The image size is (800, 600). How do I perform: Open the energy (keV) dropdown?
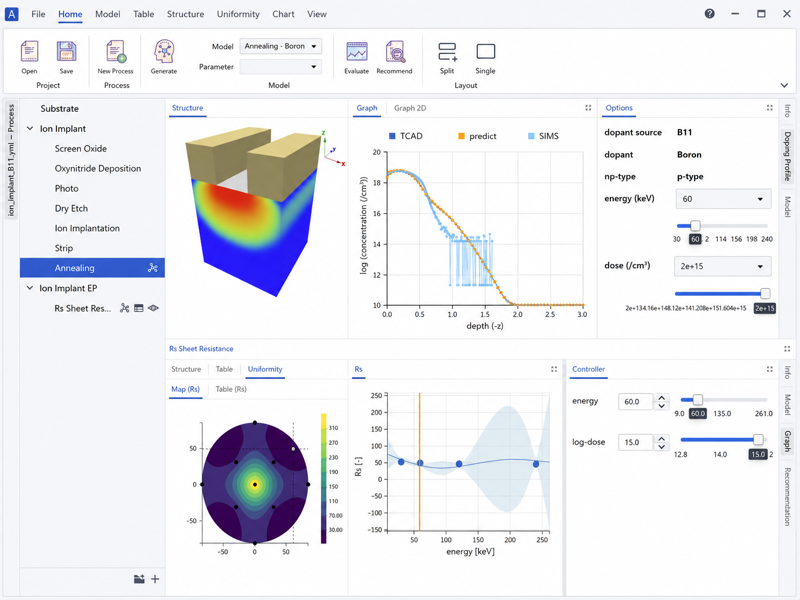click(723, 199)
